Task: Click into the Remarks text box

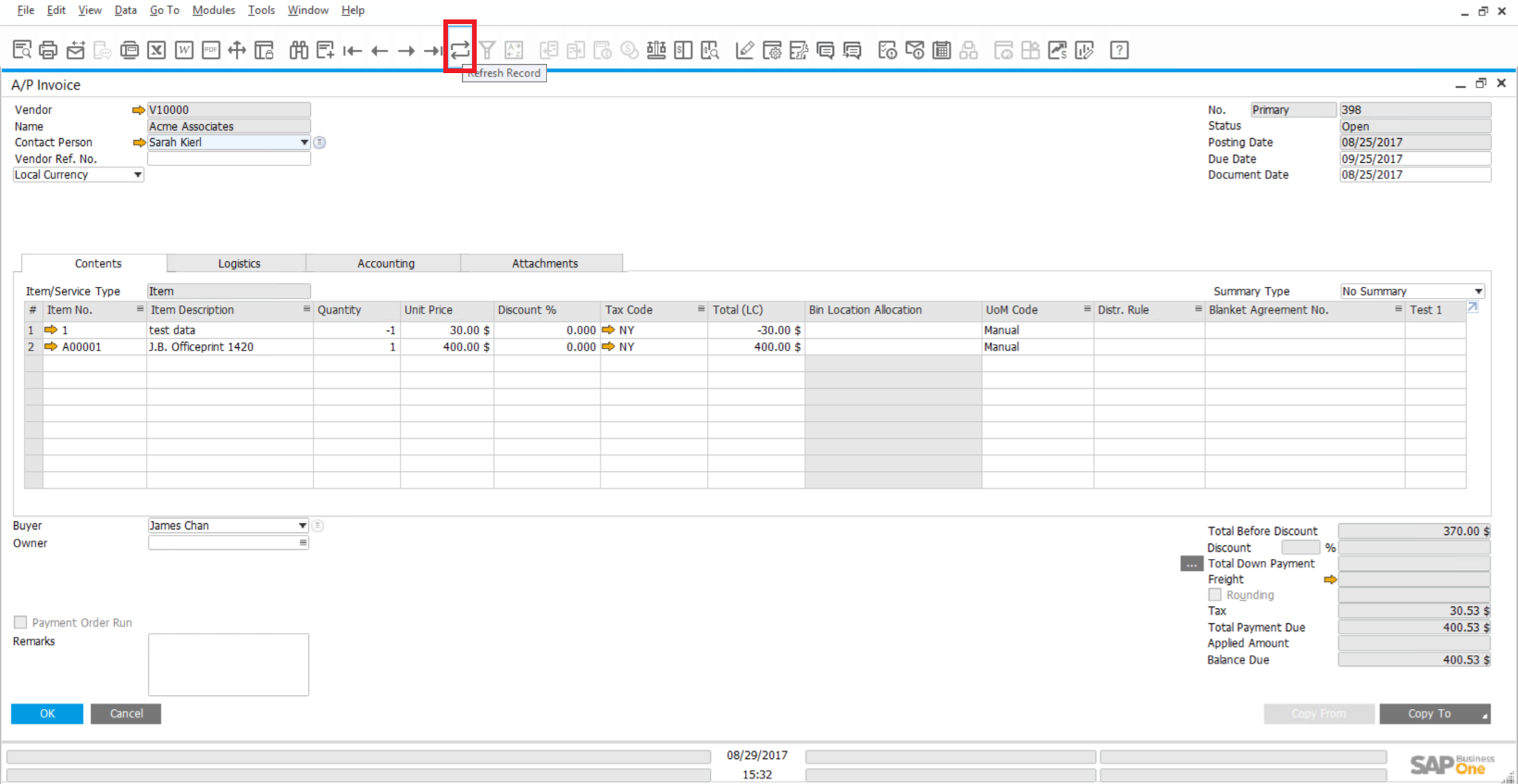Action: (228, 665)
